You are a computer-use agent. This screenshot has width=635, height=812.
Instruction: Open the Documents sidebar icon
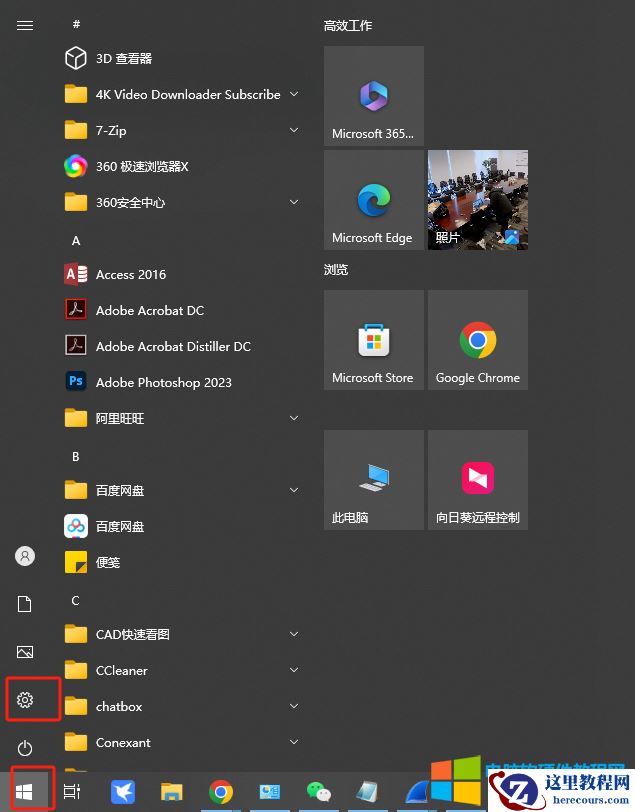click(25, 604)
